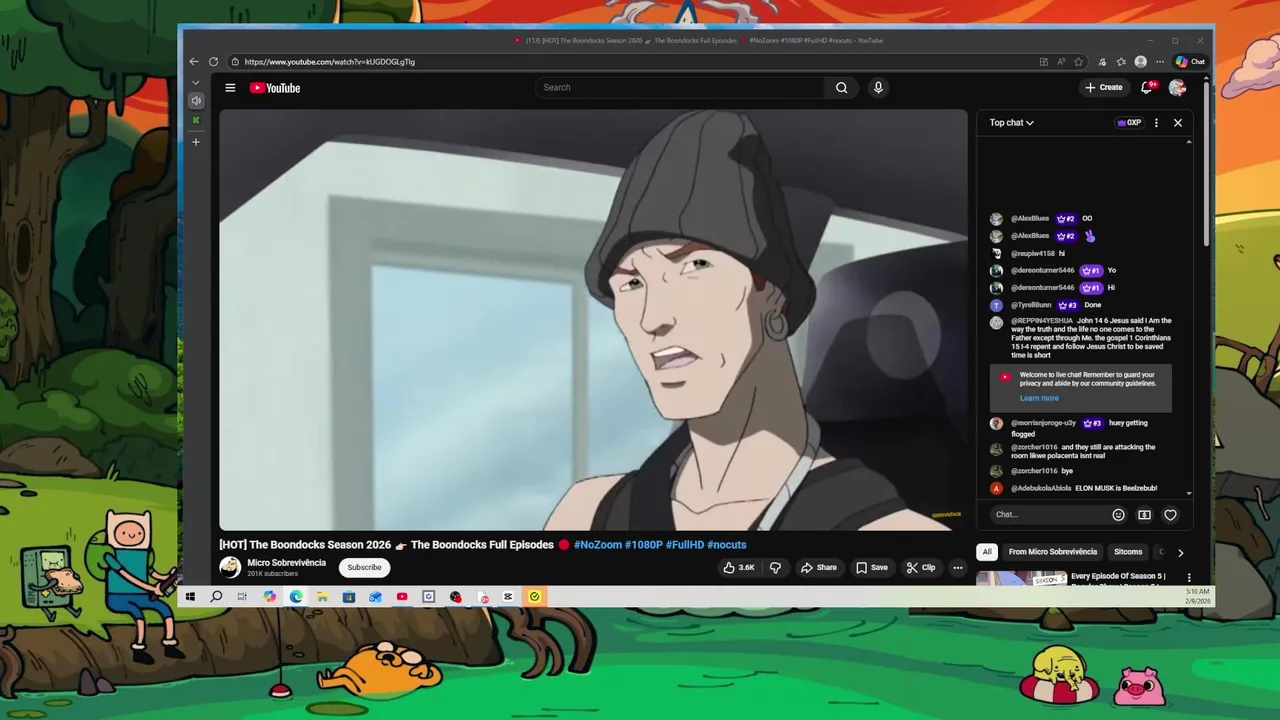Click the Create button
This screenshot has height=720, width=1280.
[x=1104, y=88]
